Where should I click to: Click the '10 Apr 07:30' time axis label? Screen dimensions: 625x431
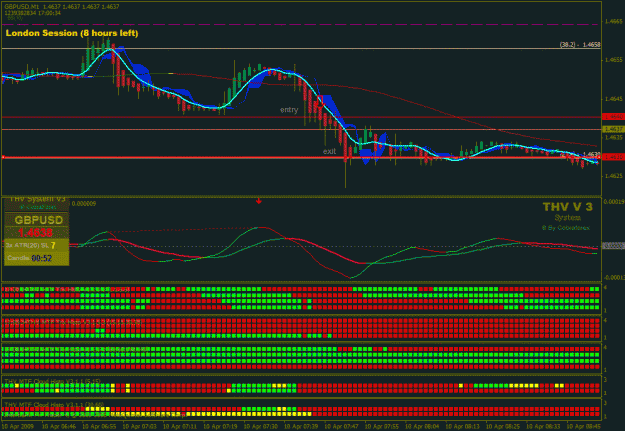click(x=260, y=427)
